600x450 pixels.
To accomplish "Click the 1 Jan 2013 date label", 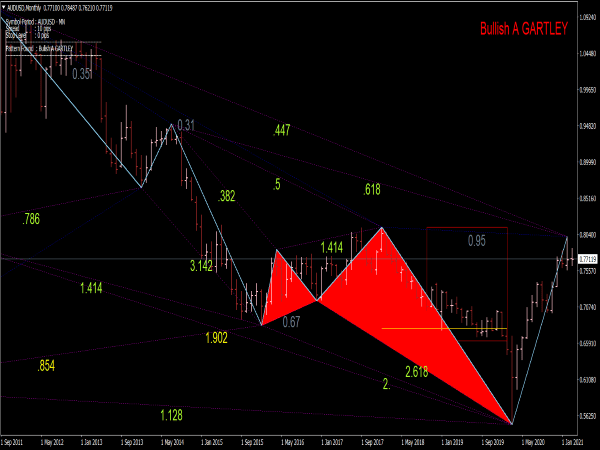I will coord(92,443).
